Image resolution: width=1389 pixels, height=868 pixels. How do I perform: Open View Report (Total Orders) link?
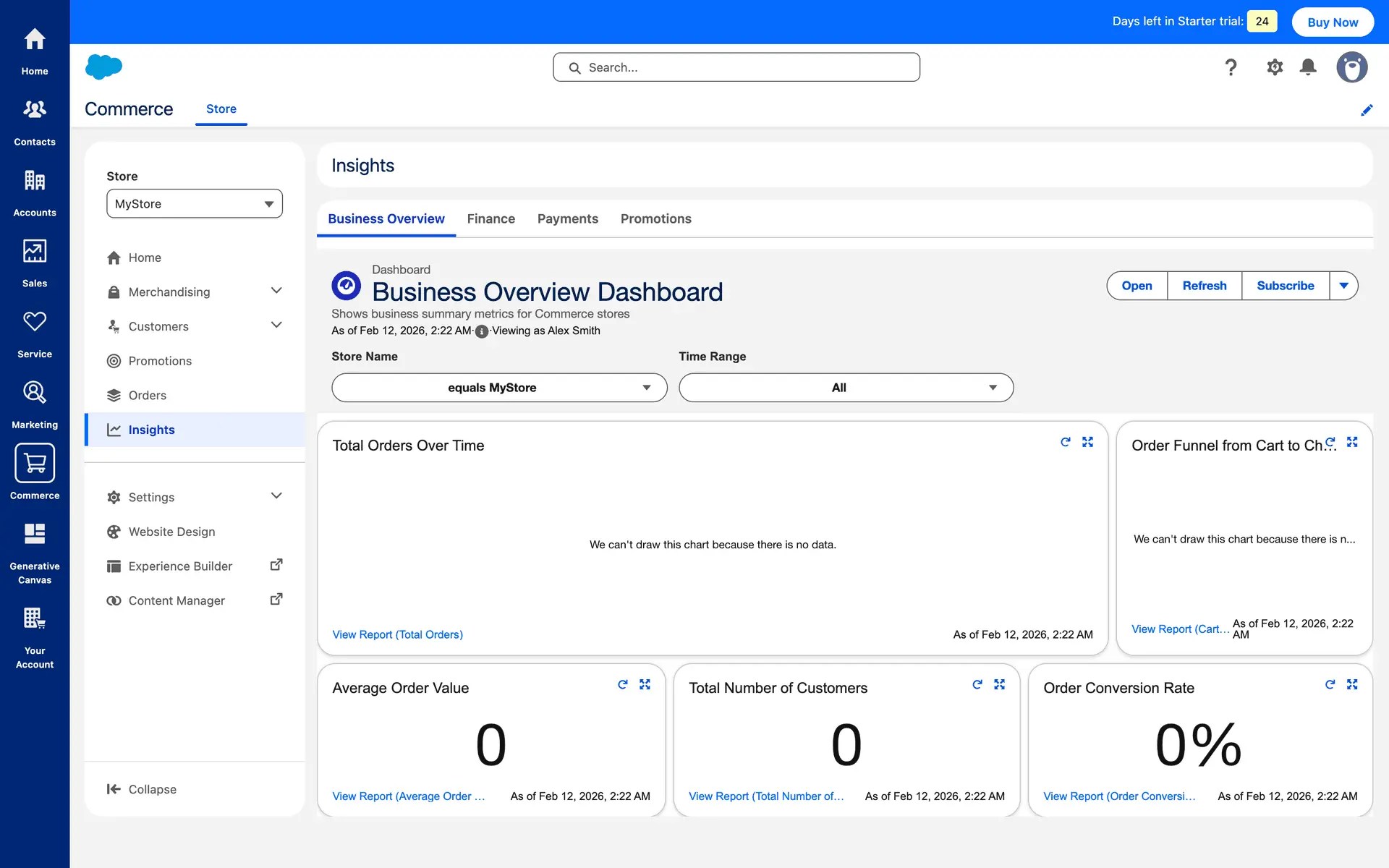[397, 634]
